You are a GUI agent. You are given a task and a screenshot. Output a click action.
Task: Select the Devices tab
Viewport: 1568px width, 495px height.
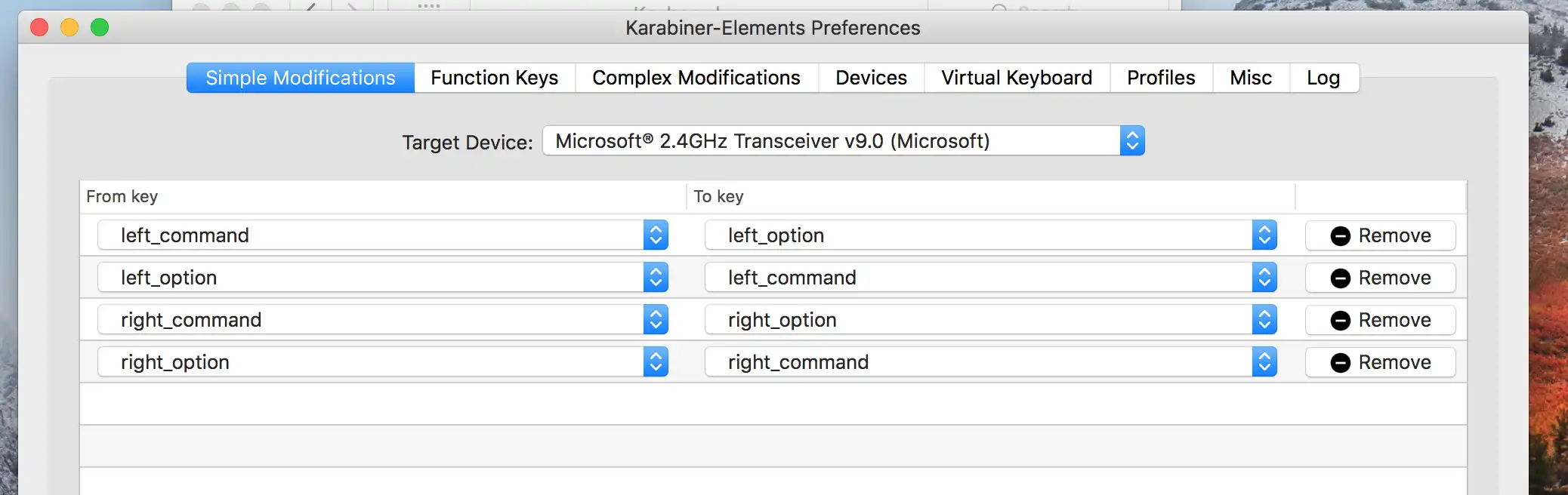tap(870, 78)
